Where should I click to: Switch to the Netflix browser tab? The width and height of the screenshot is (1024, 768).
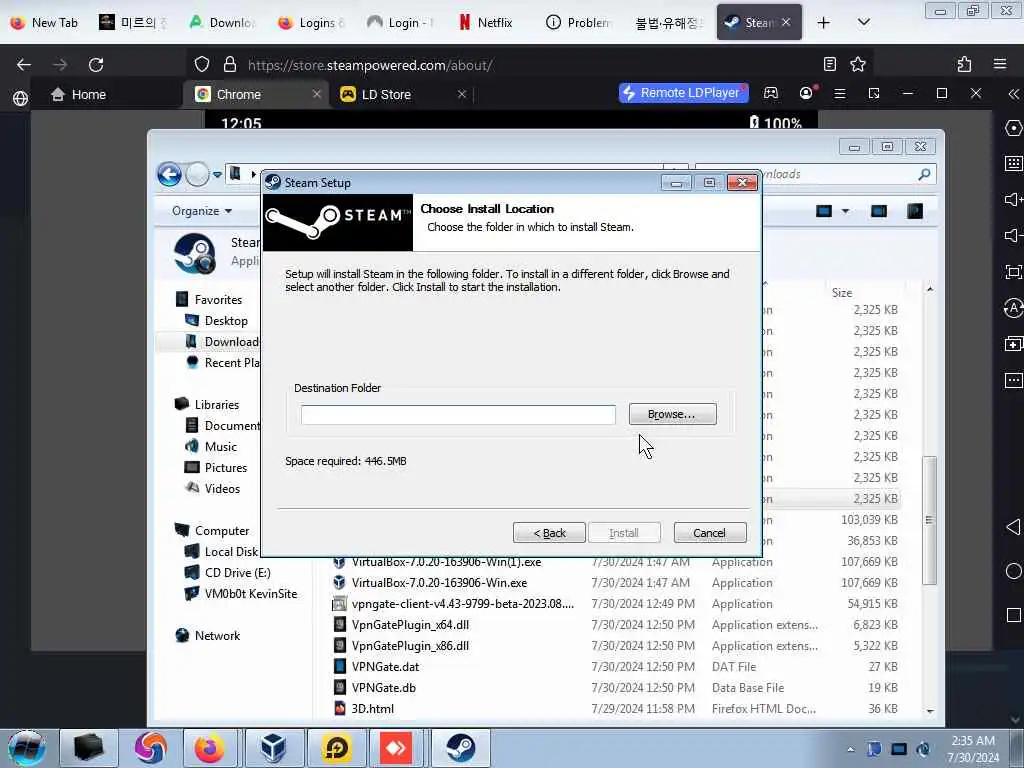487,23
